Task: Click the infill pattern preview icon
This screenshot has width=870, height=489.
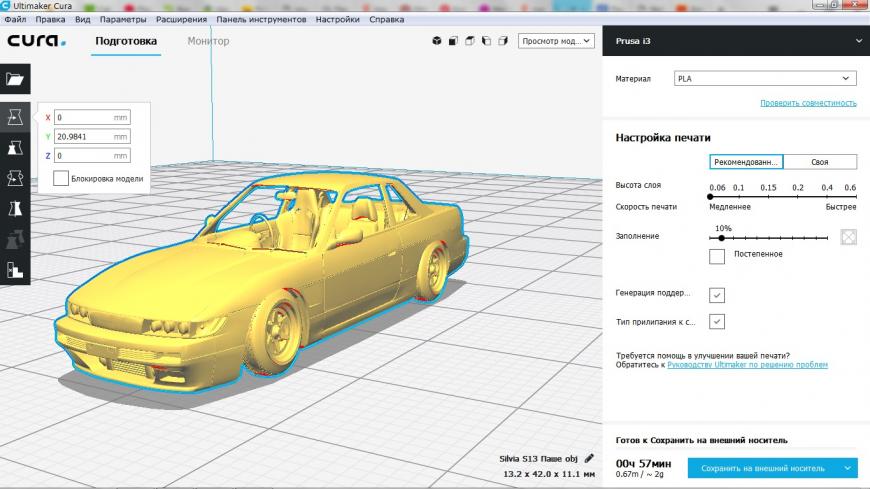Action: 848,237
